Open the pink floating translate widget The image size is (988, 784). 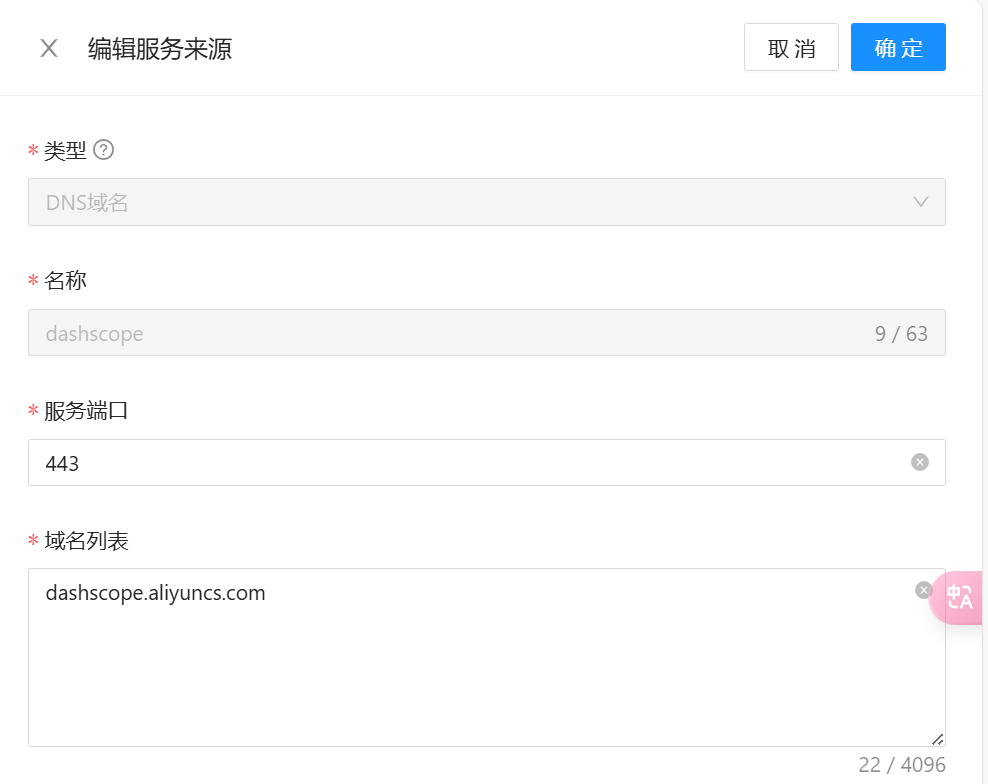(x=959, y=598)
